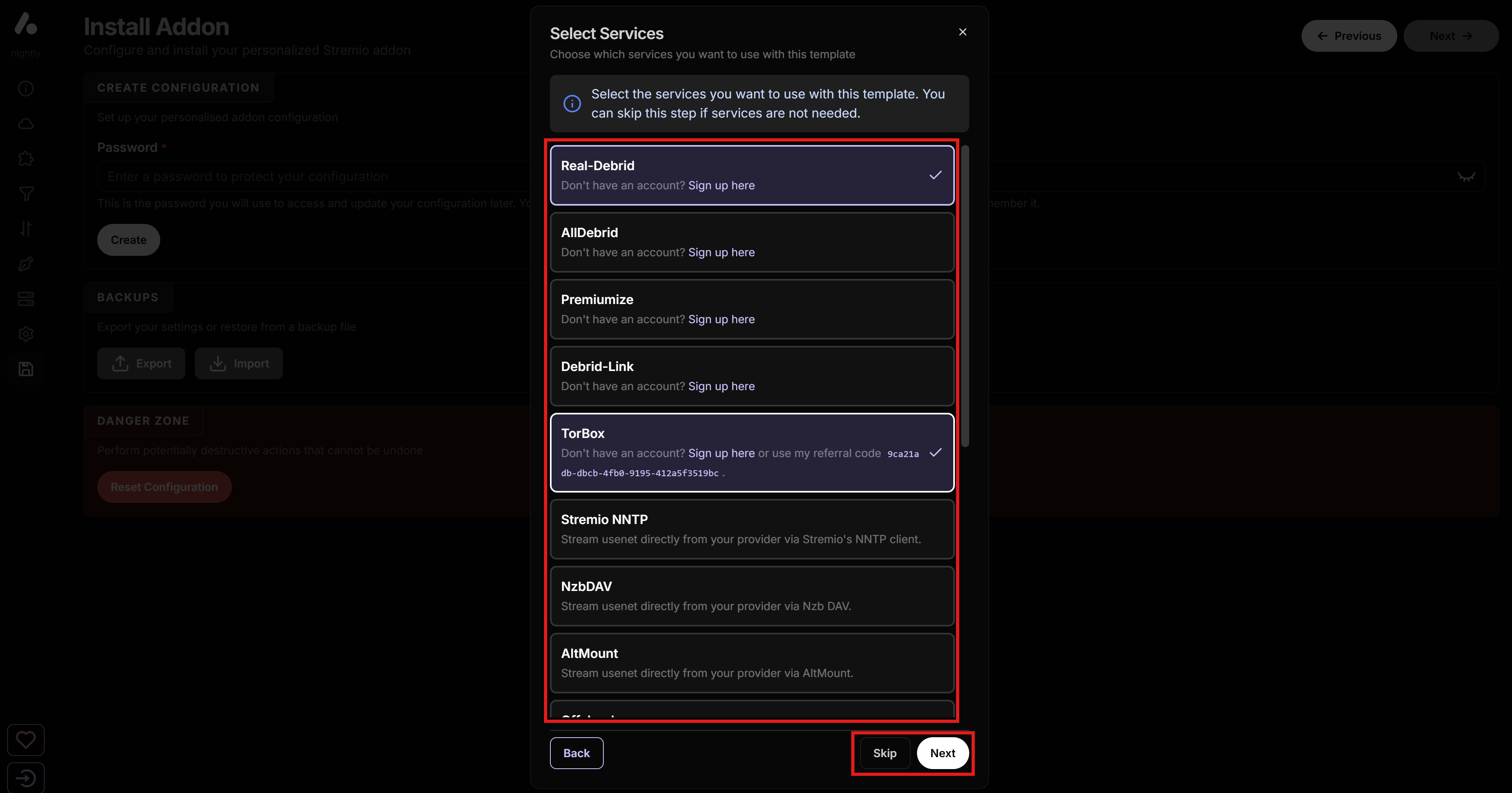Select the Stremio NNTP service card

point(752,529)
